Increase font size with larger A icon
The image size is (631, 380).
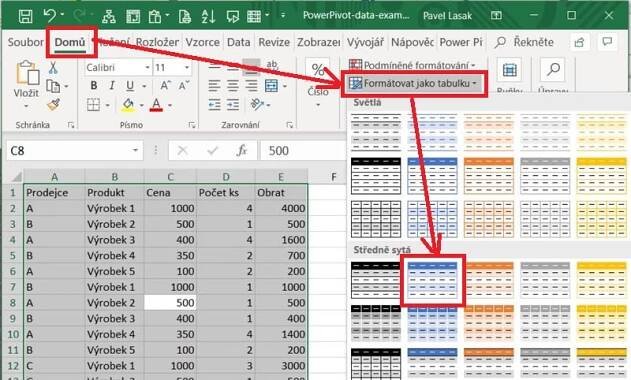[x=165, y=85]
